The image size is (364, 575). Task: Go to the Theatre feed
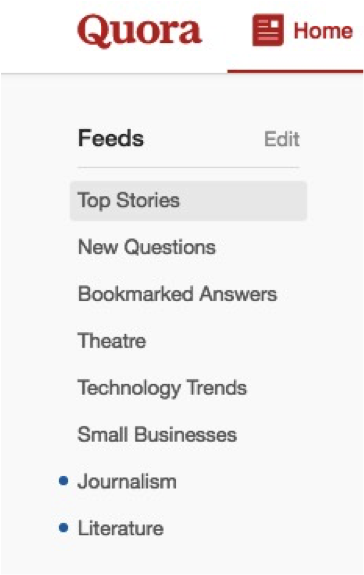[112, 341]
